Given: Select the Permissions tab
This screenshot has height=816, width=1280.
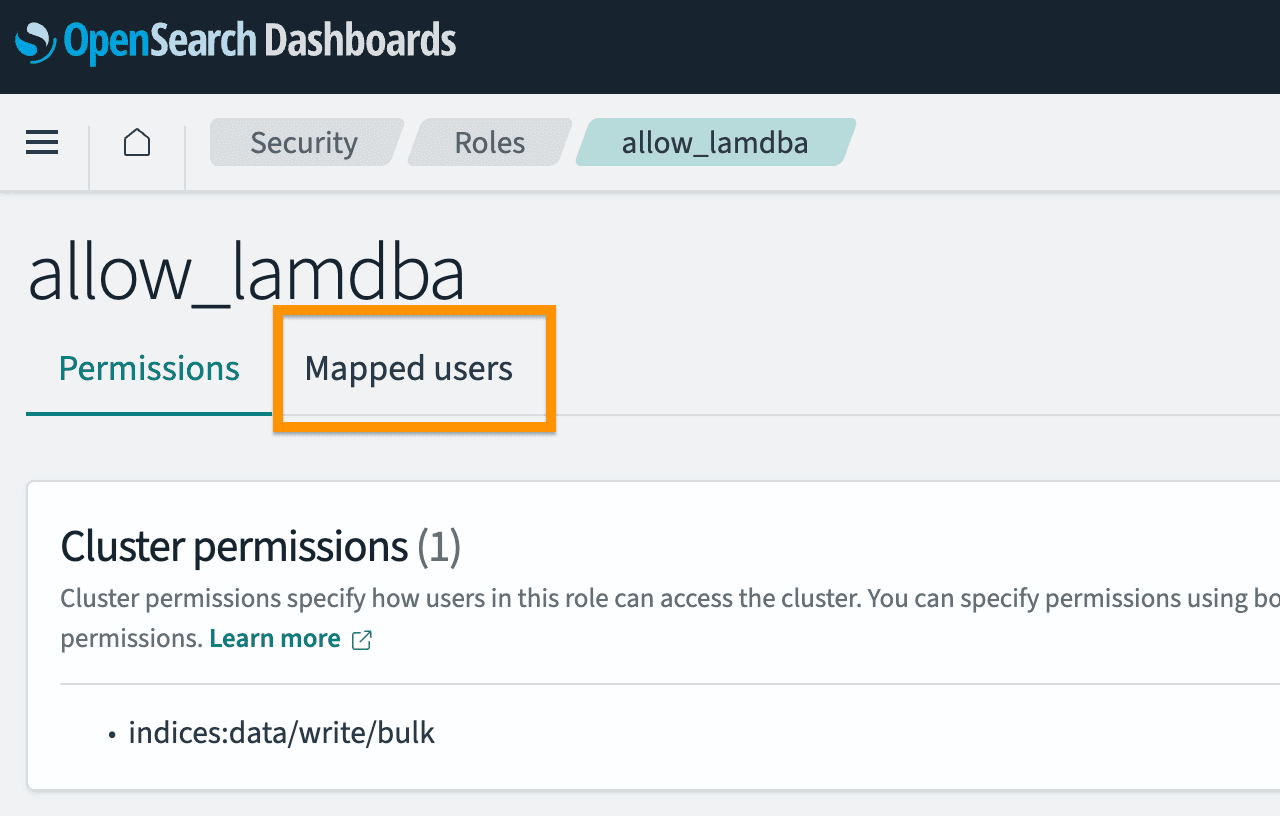Looking at the screenshot, I should pyautogui.click(x=149, y=369).
